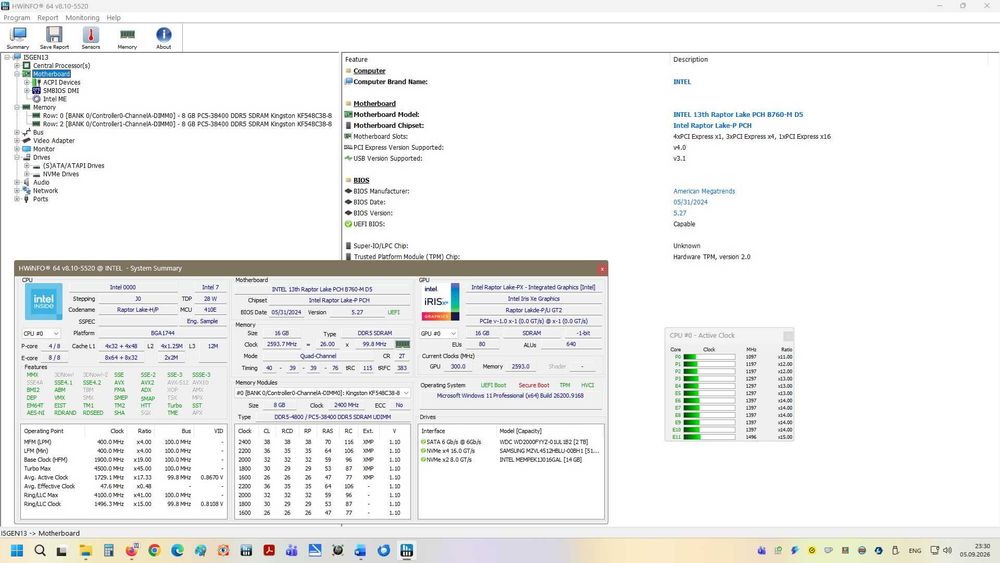Select the Row: 2 memory module entry
Screen dimensions: 1000x563
tap(187, 124)
